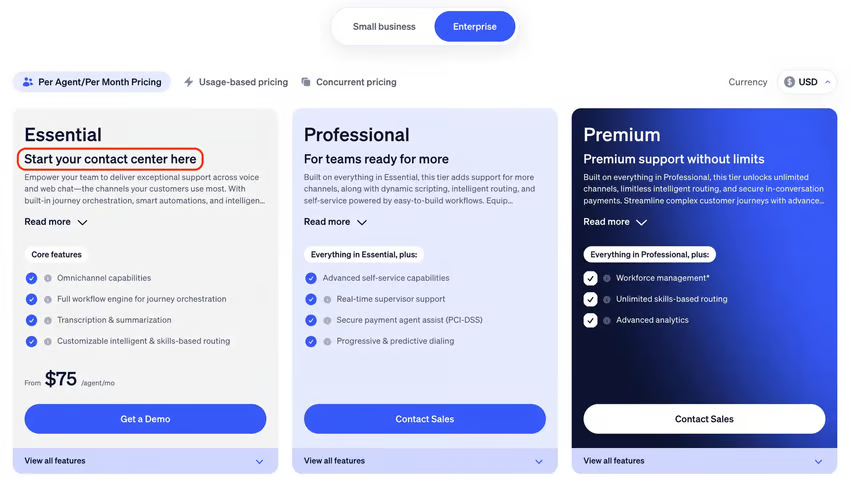
Task: Toggle the Workforce management checkbox
Action: pyautogui.click(x=590, y=278)
